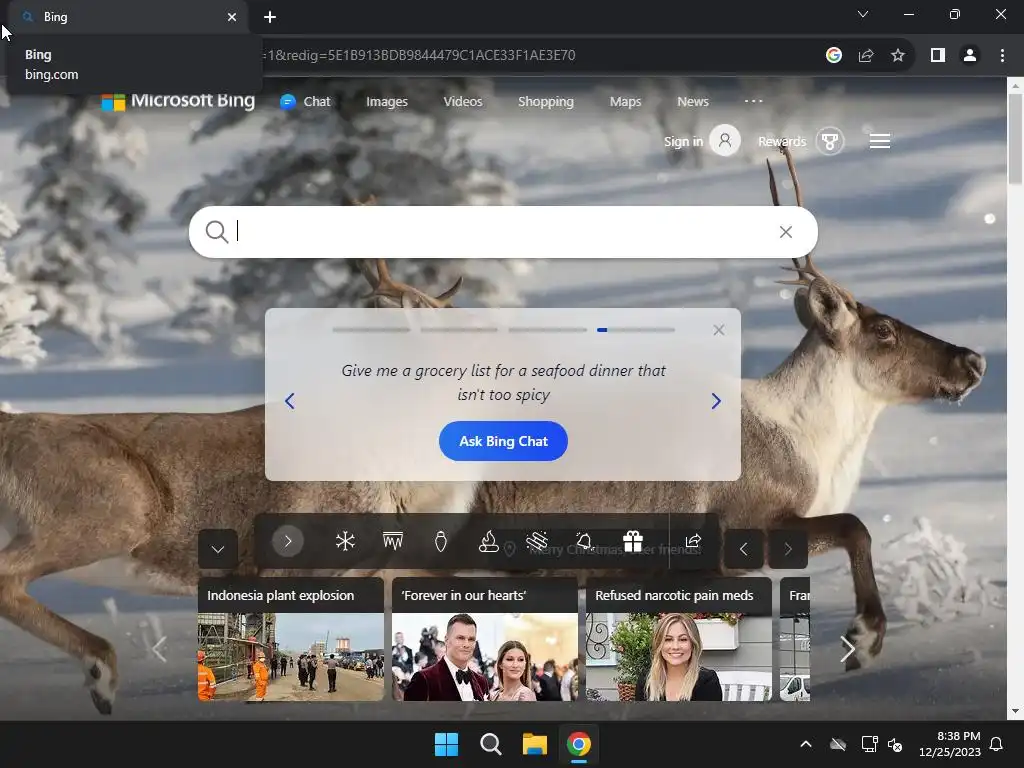This screenshot has height=768, width=1024.
Task: Open Shopping section
Action: pos(546,102)
